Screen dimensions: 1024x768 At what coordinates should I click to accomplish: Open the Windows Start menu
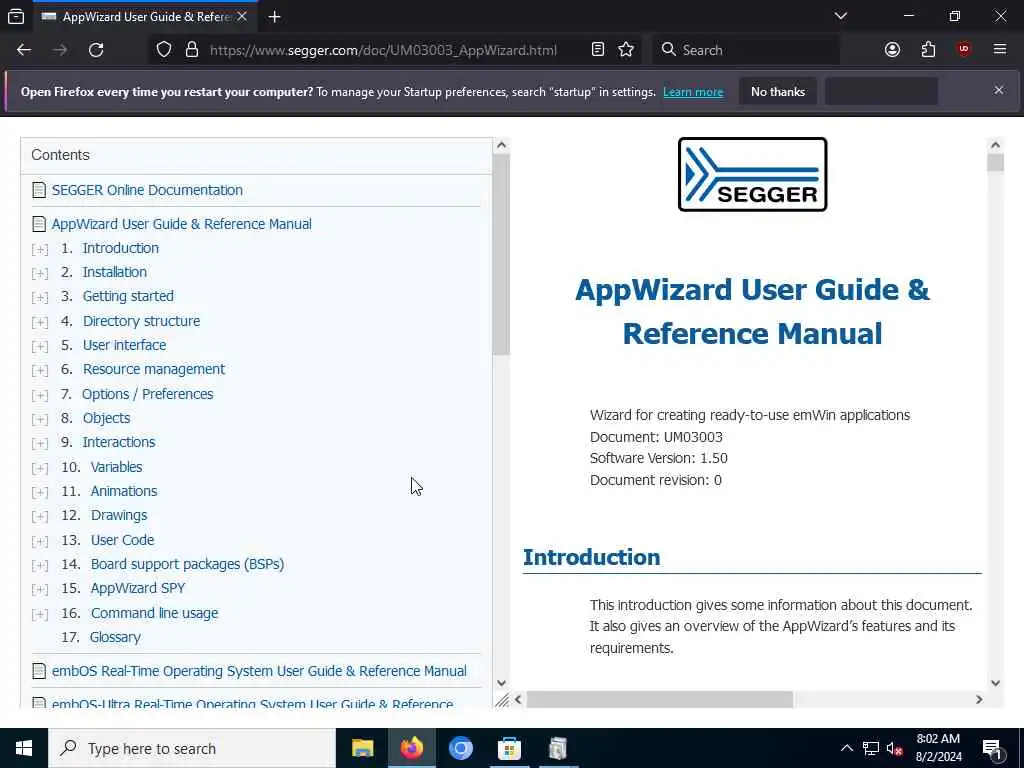pos(24,748)
